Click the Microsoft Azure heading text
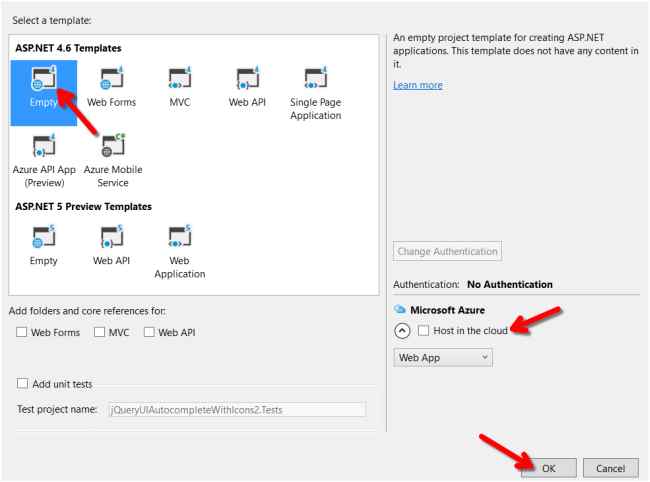This screenshot has height=482, width=650. click(448, 310)
